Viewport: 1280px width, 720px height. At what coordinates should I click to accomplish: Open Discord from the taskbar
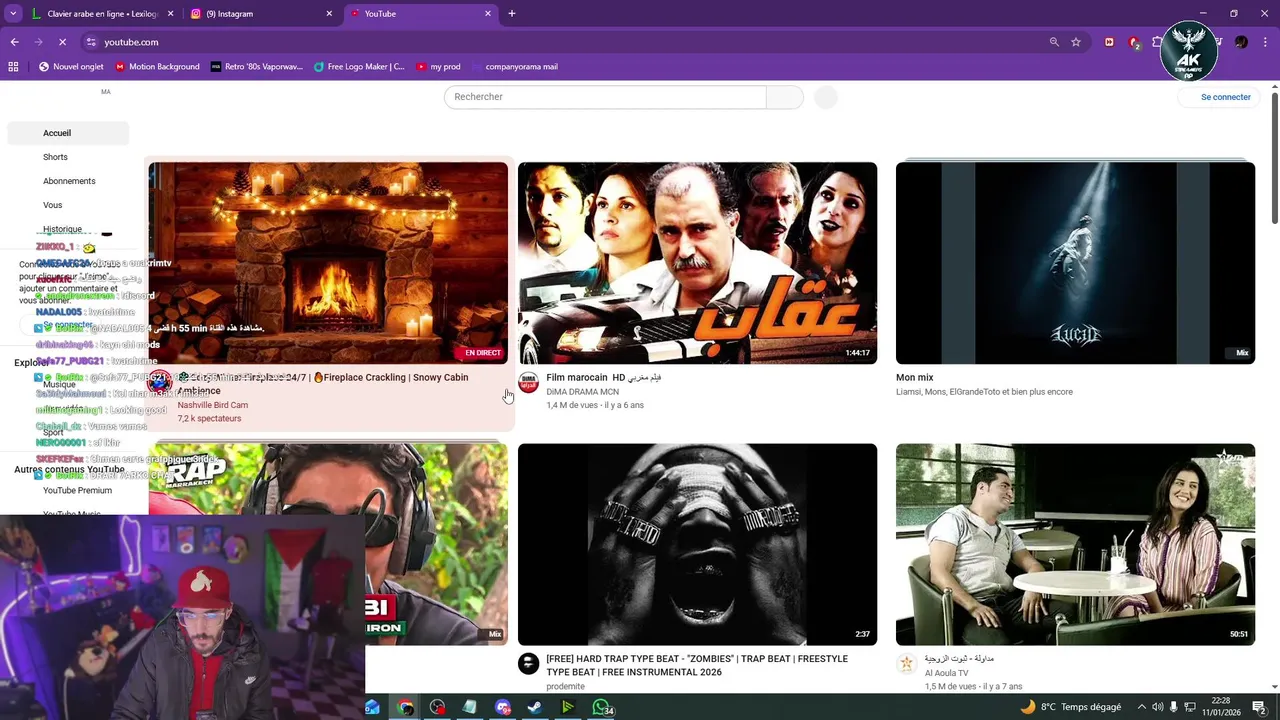click(x=503, y=707)
